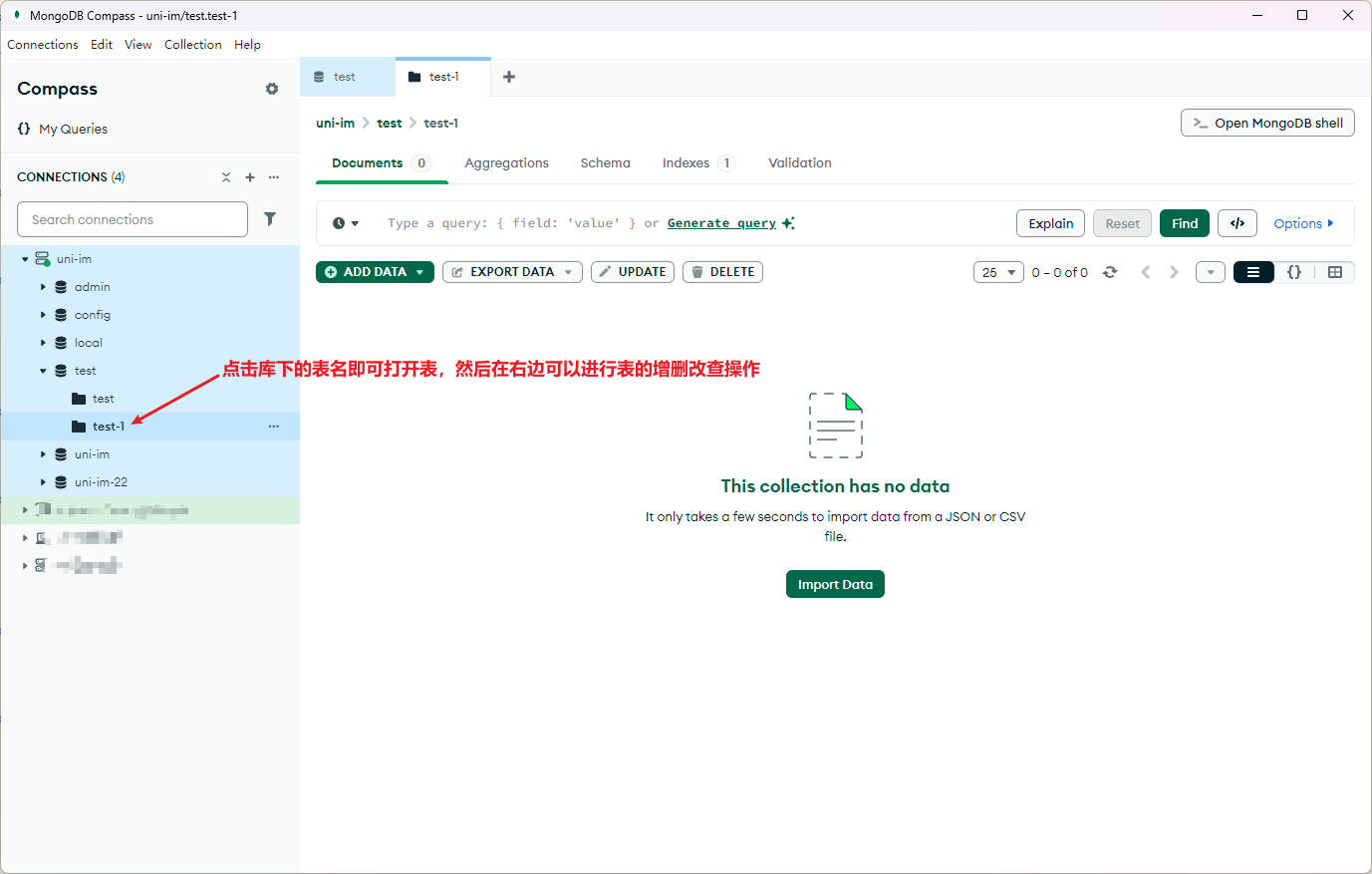Select the Documents tab

coord(382,163)
